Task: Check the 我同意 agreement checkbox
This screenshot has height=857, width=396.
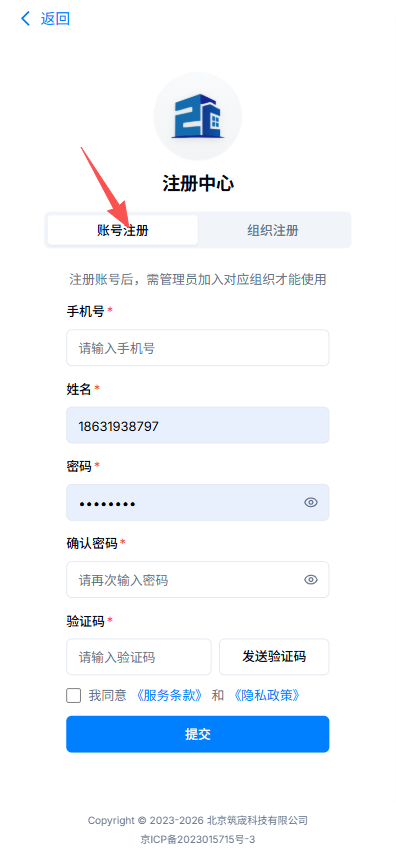Action: click(x=74, y=696)
